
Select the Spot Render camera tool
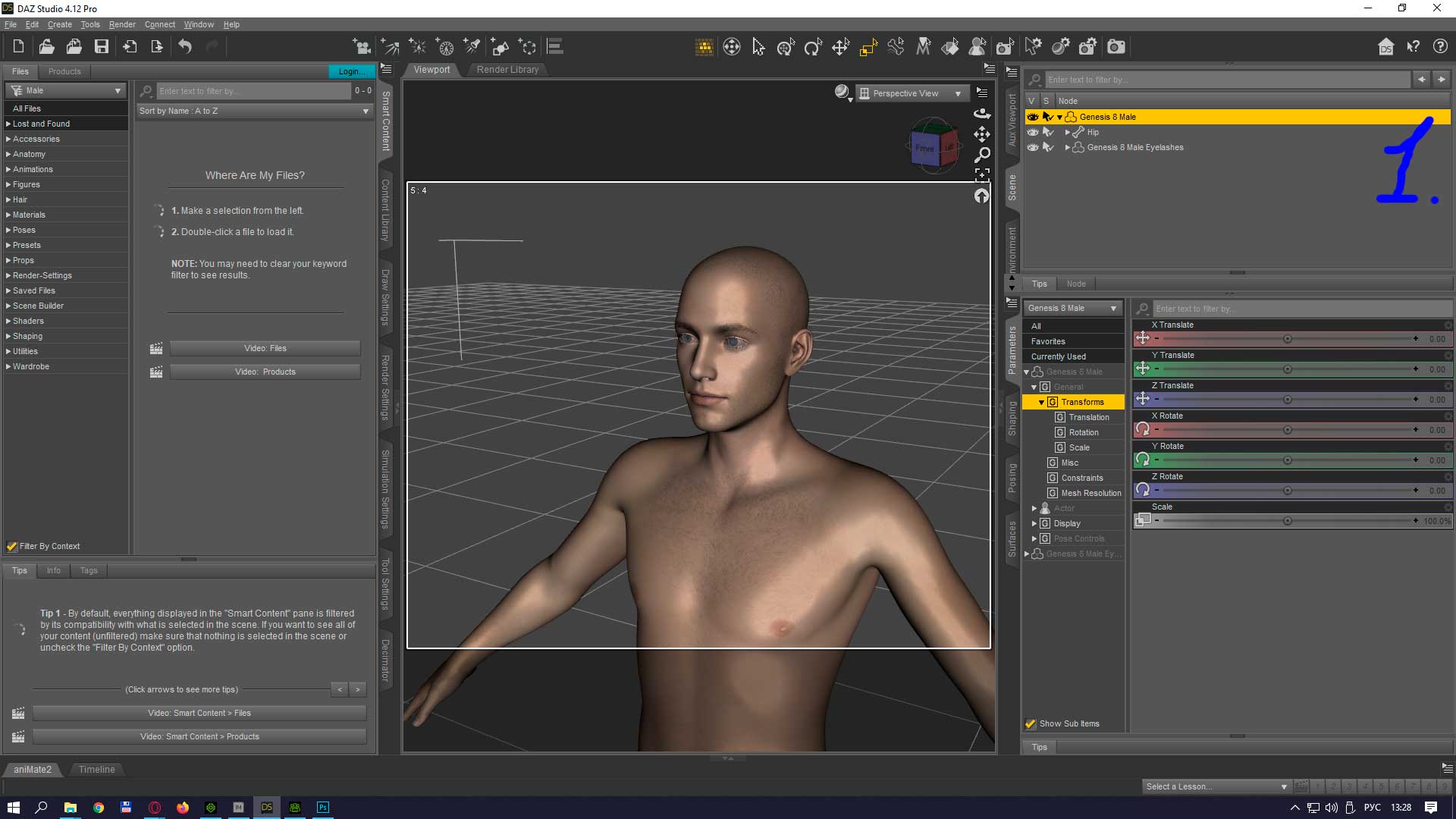[x=1005, y=47]
